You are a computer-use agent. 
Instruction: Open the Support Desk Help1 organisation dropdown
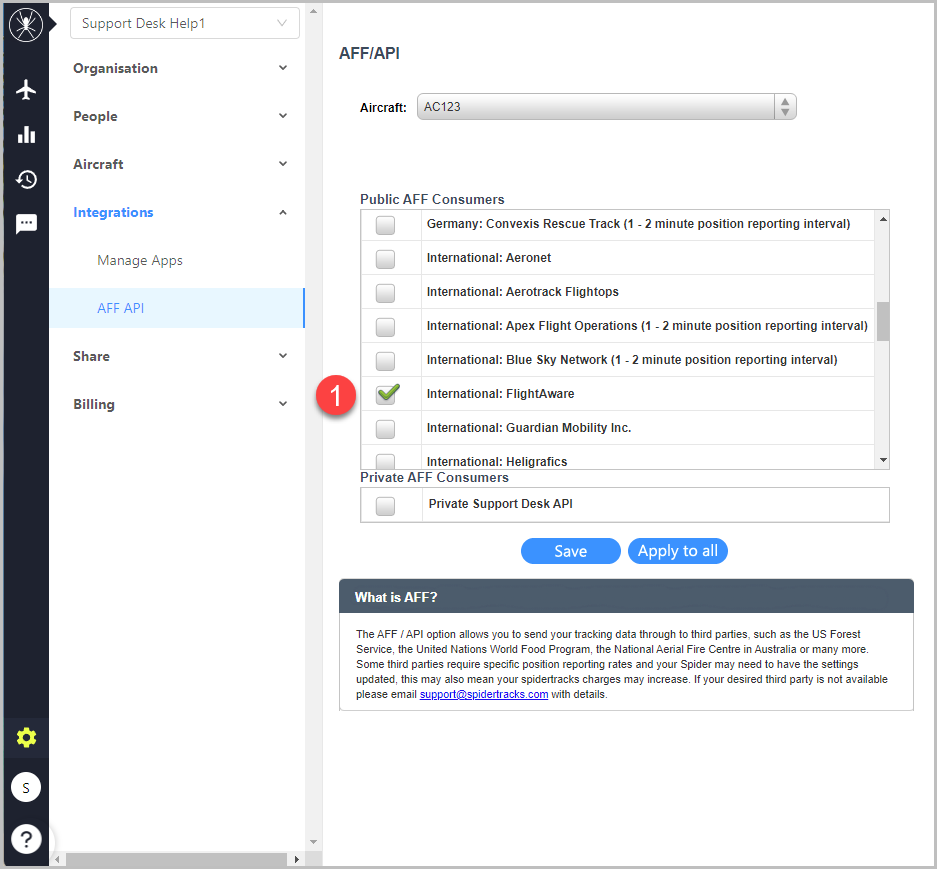click(185, 23)
